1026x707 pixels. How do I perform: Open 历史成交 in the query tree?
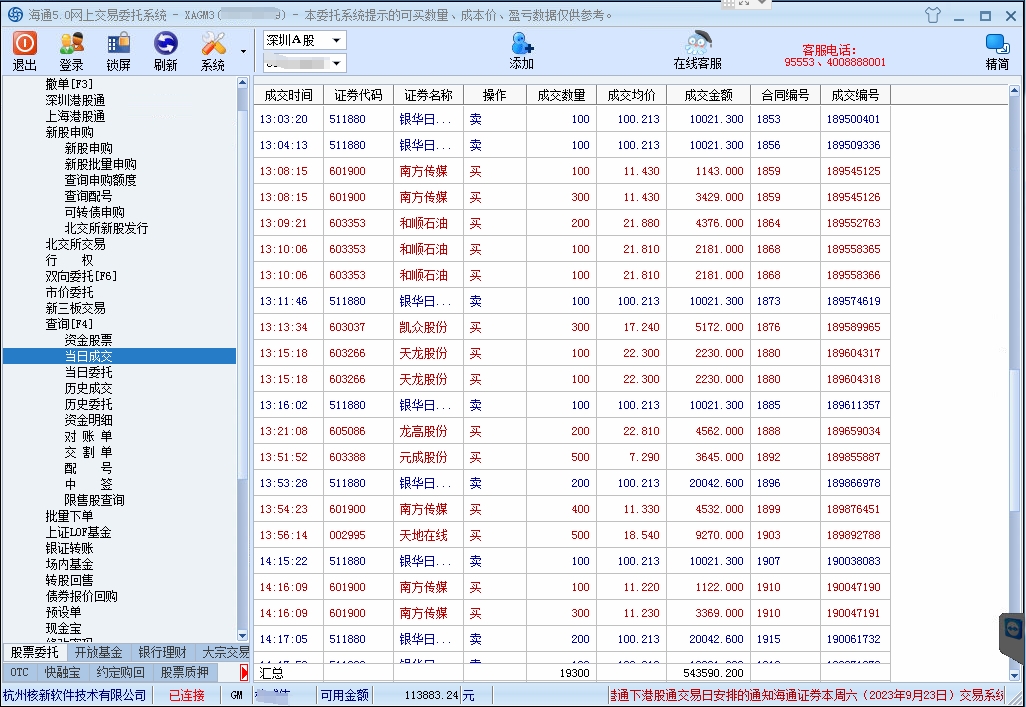pos(88,388)
